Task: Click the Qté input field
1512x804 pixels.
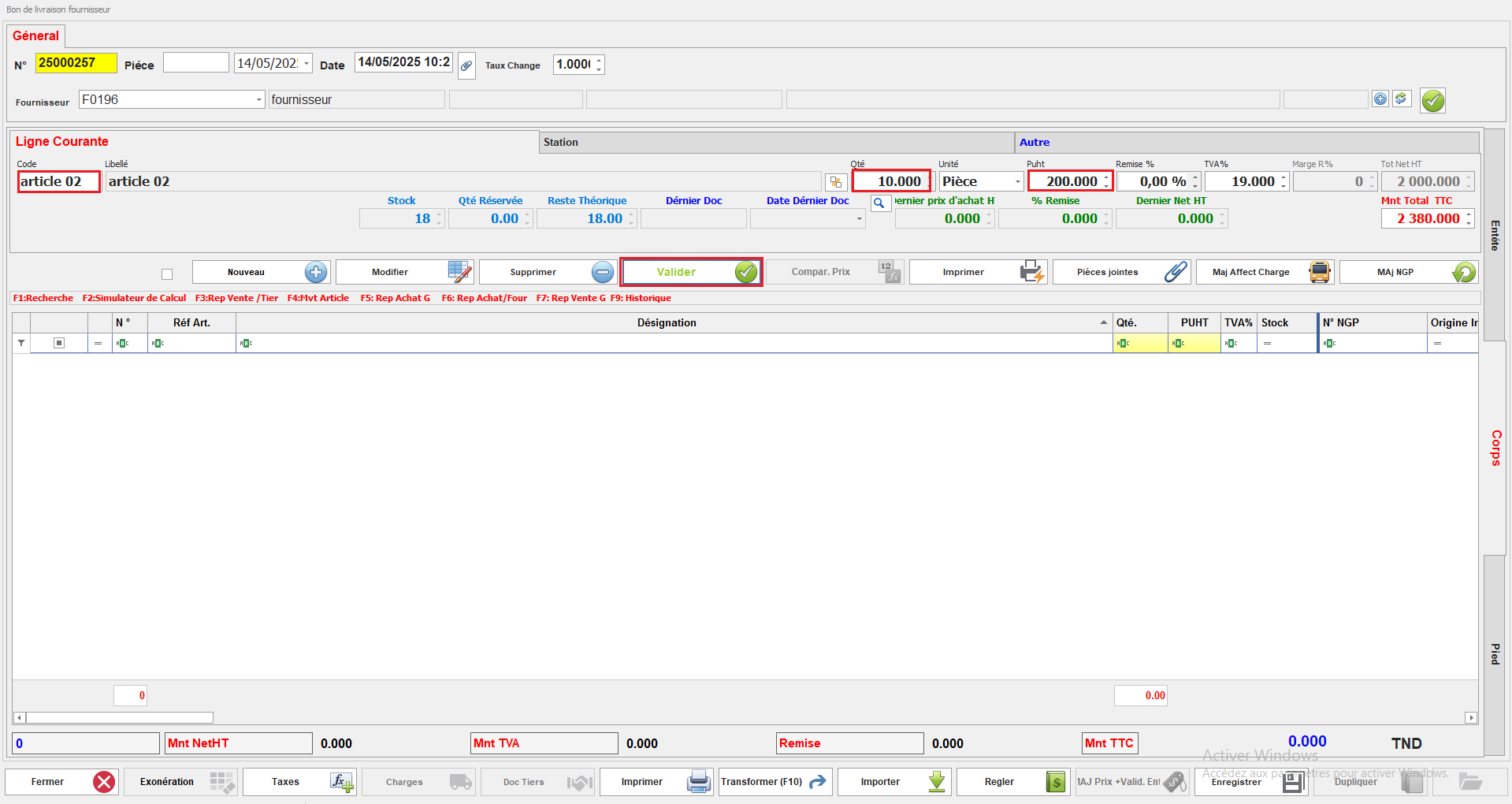Action: (x=890, y=181)
